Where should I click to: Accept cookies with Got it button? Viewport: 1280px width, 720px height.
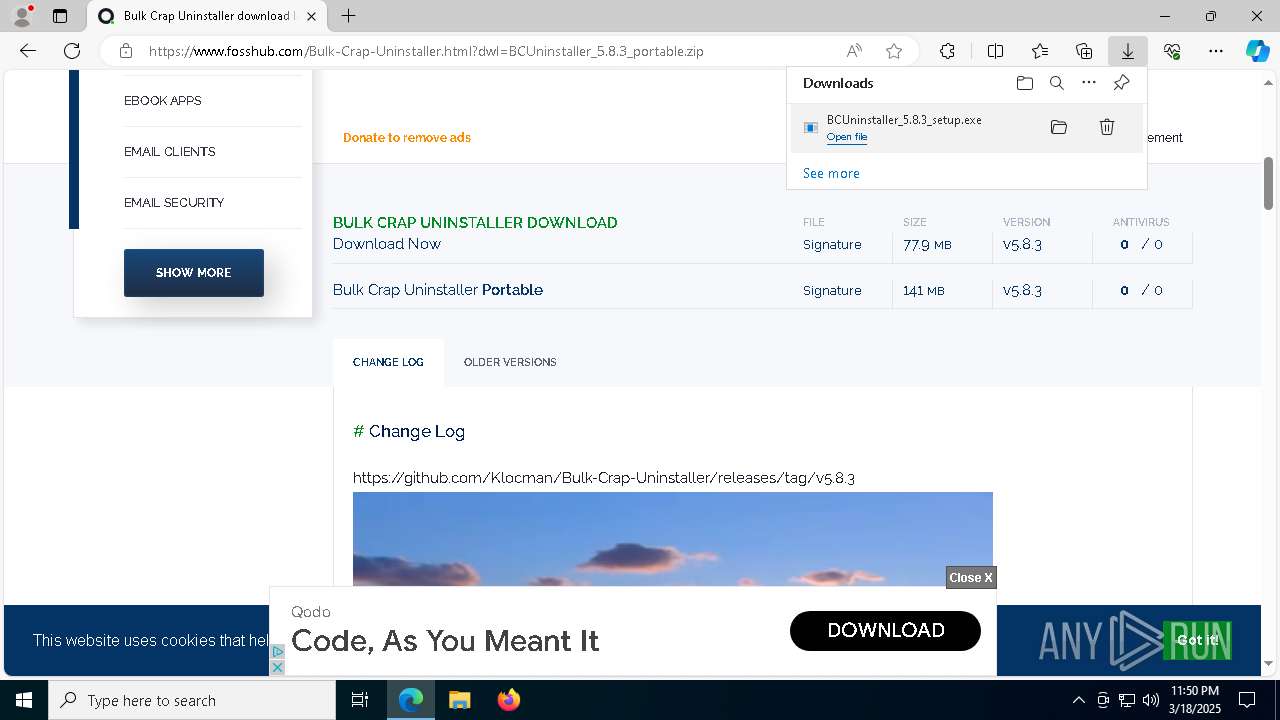click(x=1197, y=640)
